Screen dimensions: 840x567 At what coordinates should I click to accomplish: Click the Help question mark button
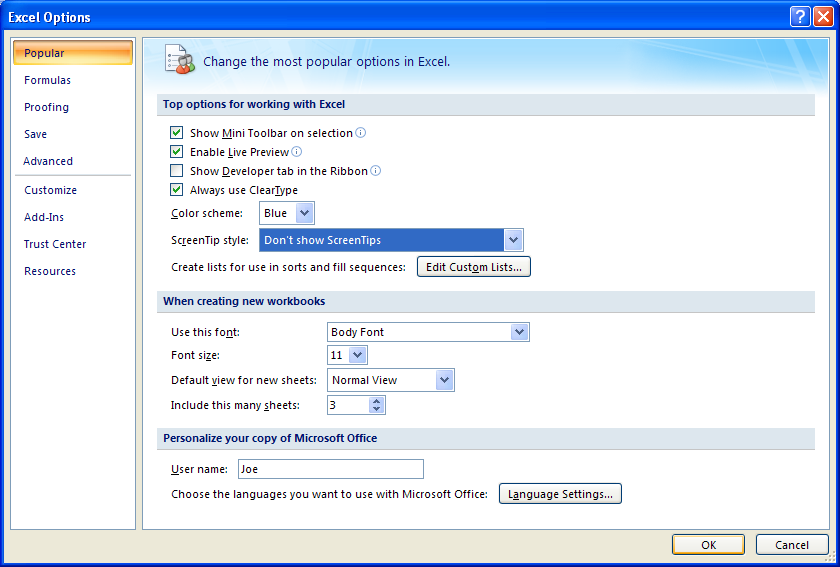click(x=799, y=17)
